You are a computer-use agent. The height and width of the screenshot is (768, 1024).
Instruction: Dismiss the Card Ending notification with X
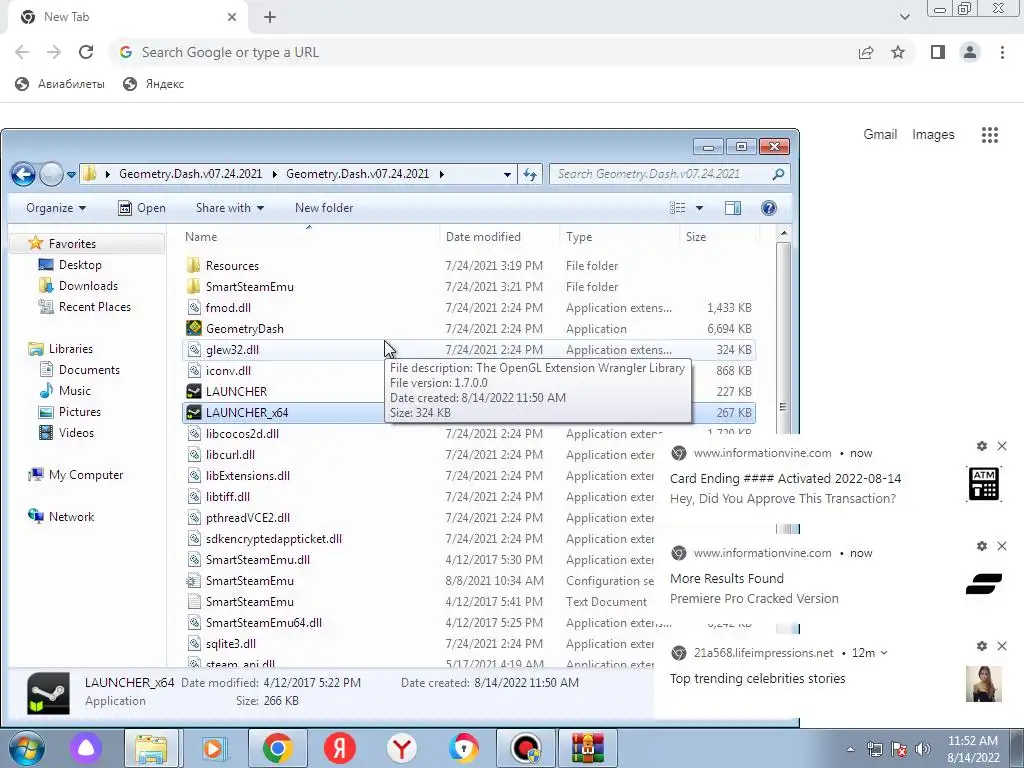tap(1002, 446)
